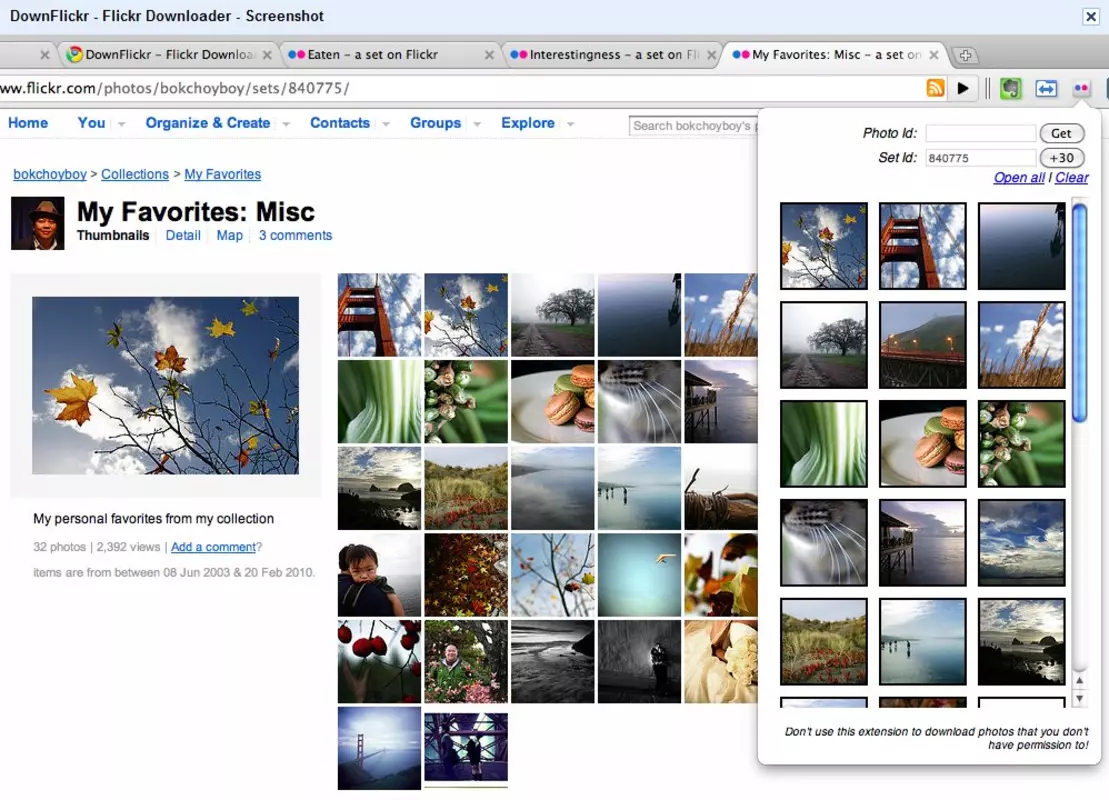
Task: Select green leaf stripes thumbnail in popup
Action: pyautogui.click(x=823, y=444)
